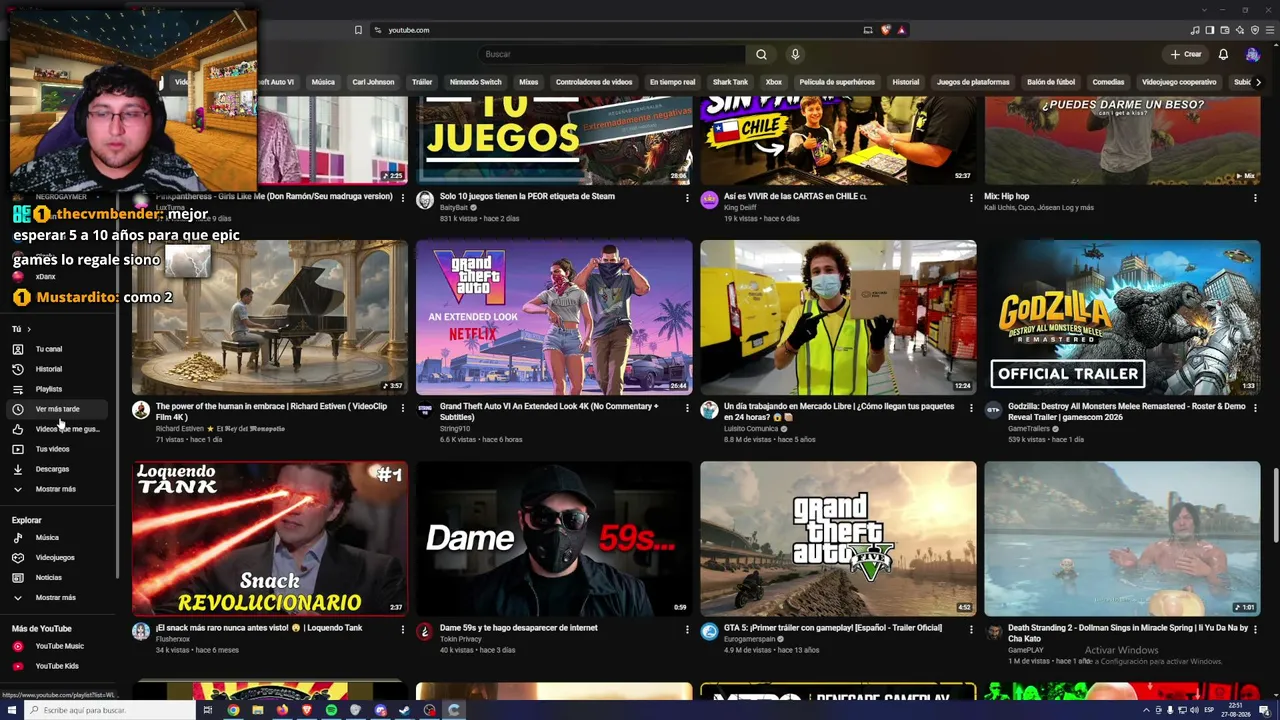Image resolution: width=1280 pixels, height=720 pixels.
Task: Open YouTube Music in the sidebar
Action: tap(55, 646)
